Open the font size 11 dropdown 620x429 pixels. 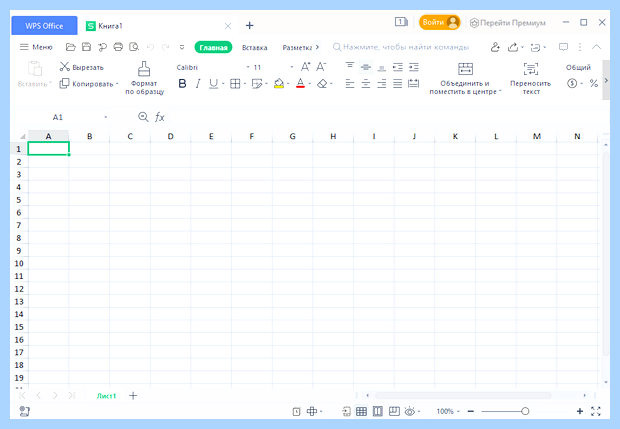click(x=292, y=67)
